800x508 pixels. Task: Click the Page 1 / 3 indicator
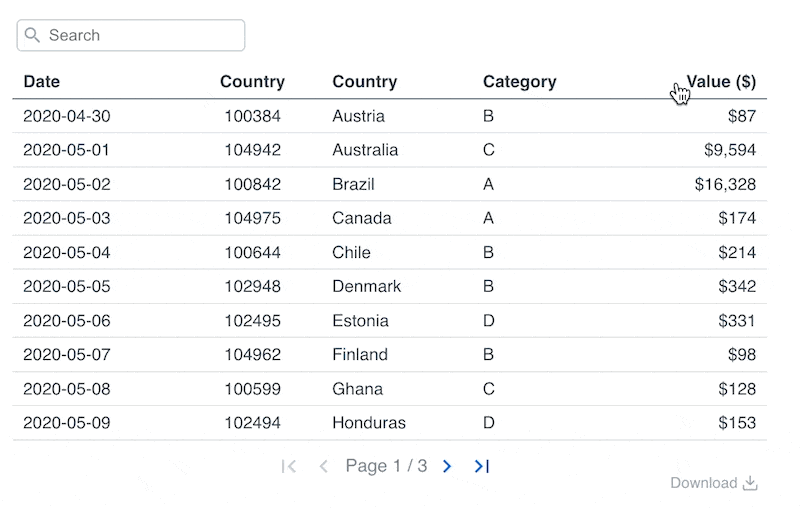386,466
